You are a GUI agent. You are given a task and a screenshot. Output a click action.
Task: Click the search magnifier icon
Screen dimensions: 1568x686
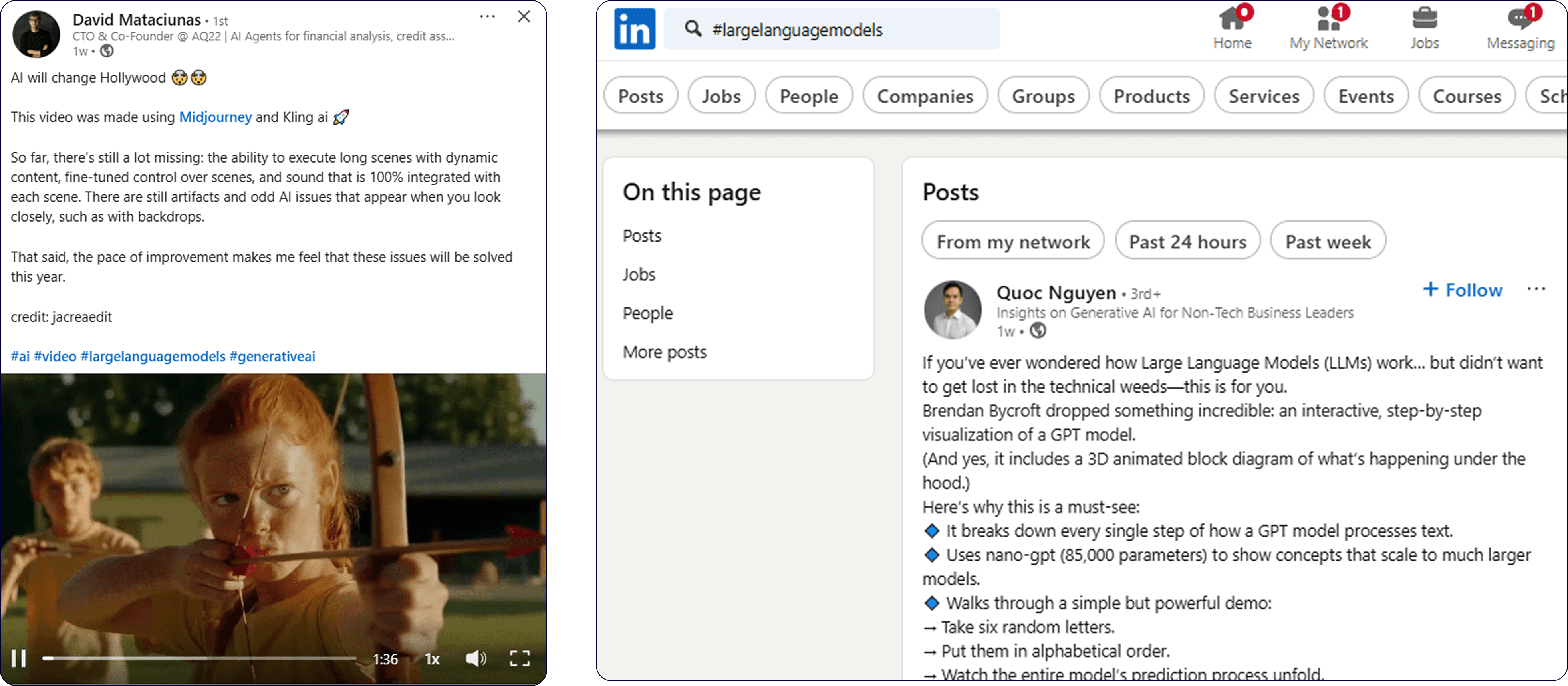693,29
